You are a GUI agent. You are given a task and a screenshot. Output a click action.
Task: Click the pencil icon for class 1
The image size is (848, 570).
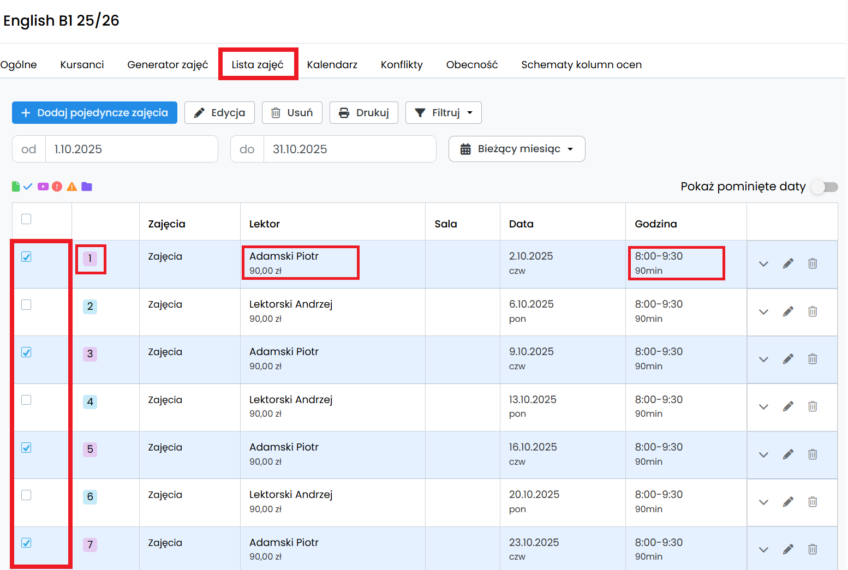(788, 264)
